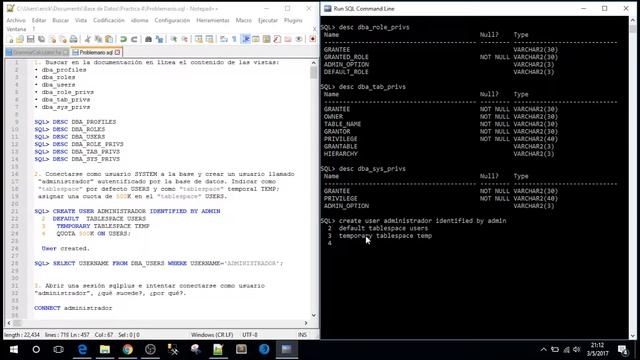Click the 'HIERARCHY' column row in SQL window
The image size is (640, 360).
341,154
